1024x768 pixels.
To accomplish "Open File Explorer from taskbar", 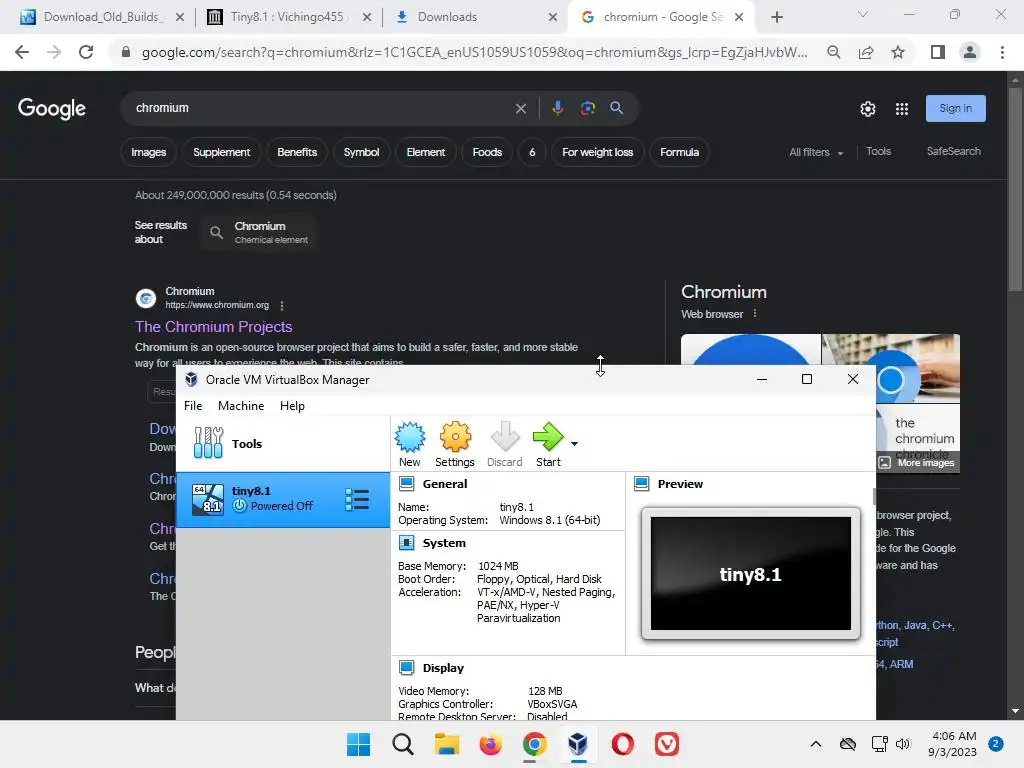I will point(447,744).
